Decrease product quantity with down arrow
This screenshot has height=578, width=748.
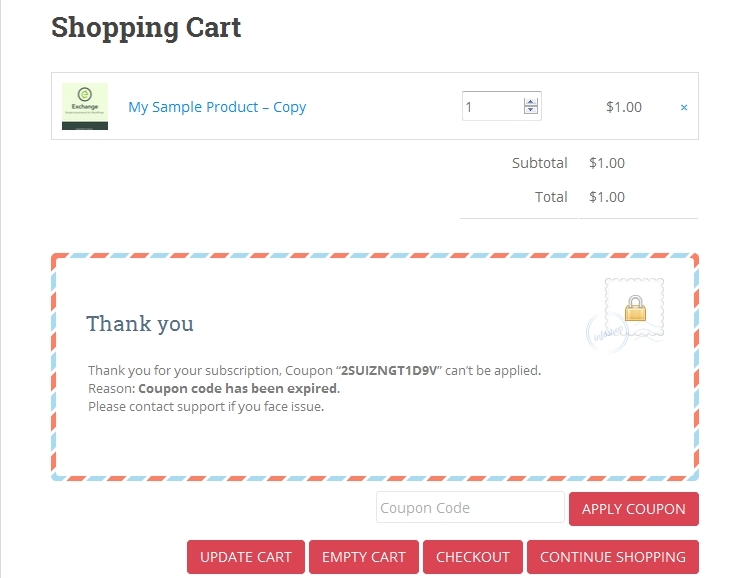coord(531,111)
